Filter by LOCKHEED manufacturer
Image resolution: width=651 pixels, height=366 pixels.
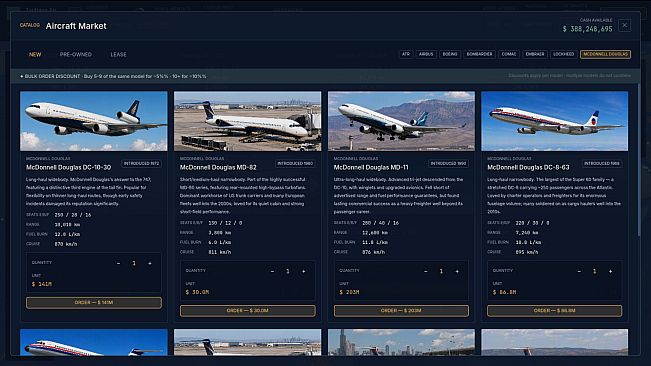tap(563, 54)
